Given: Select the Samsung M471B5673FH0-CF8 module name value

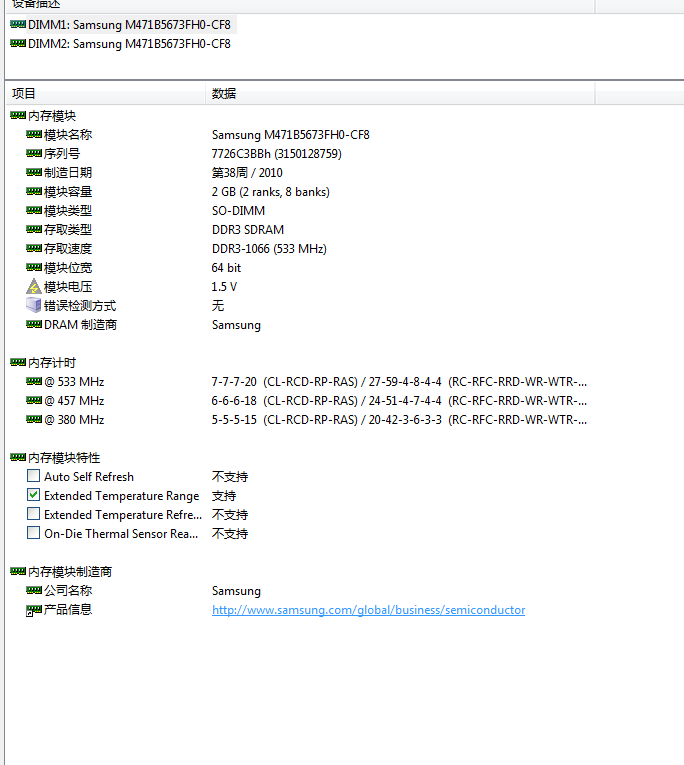Looking at the screenshot, I should click(291, 135).
